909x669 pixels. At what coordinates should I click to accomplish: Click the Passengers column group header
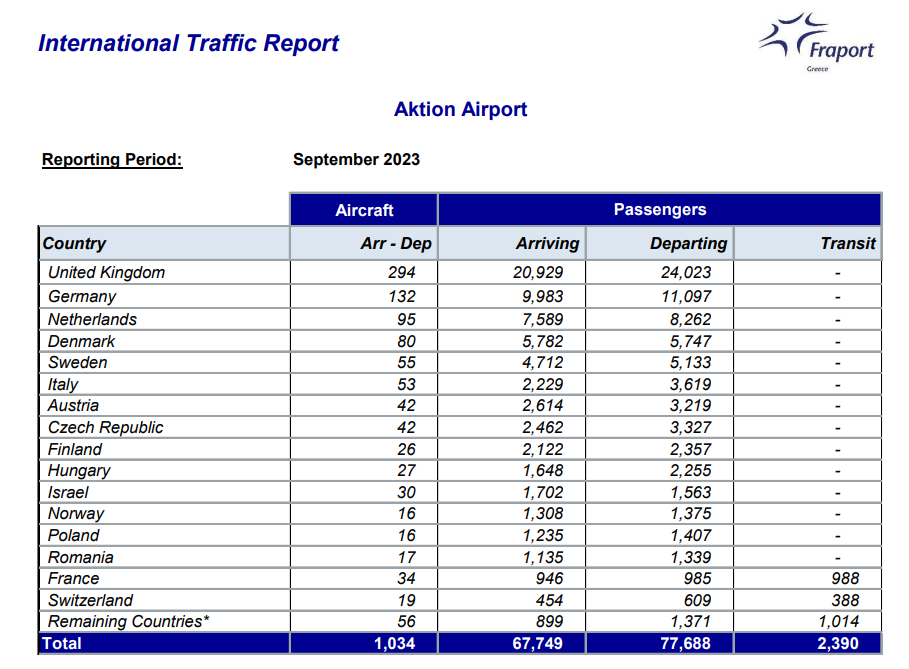tap(660, 209)
